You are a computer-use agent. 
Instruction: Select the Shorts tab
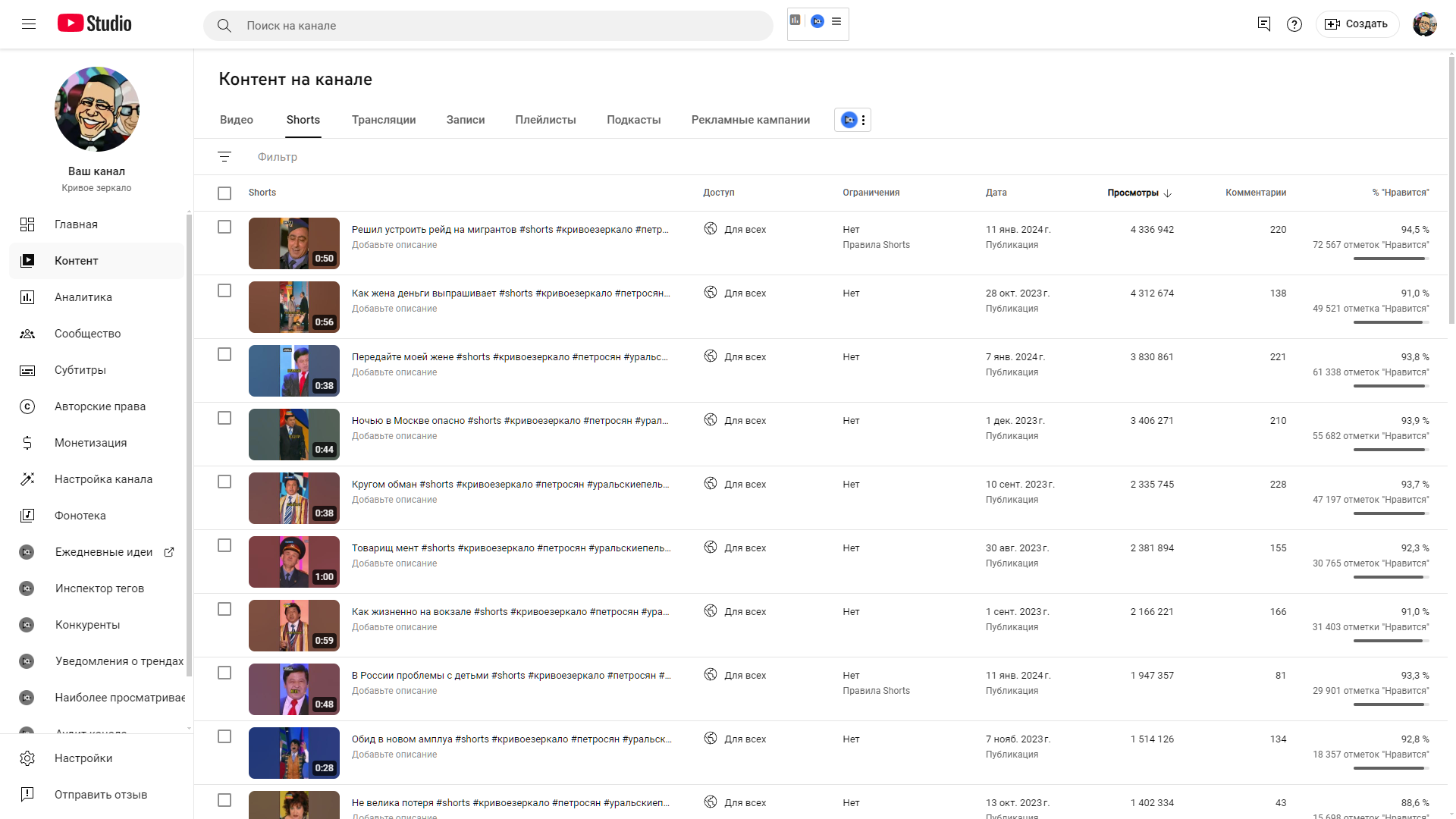click(x=303, y=120)
